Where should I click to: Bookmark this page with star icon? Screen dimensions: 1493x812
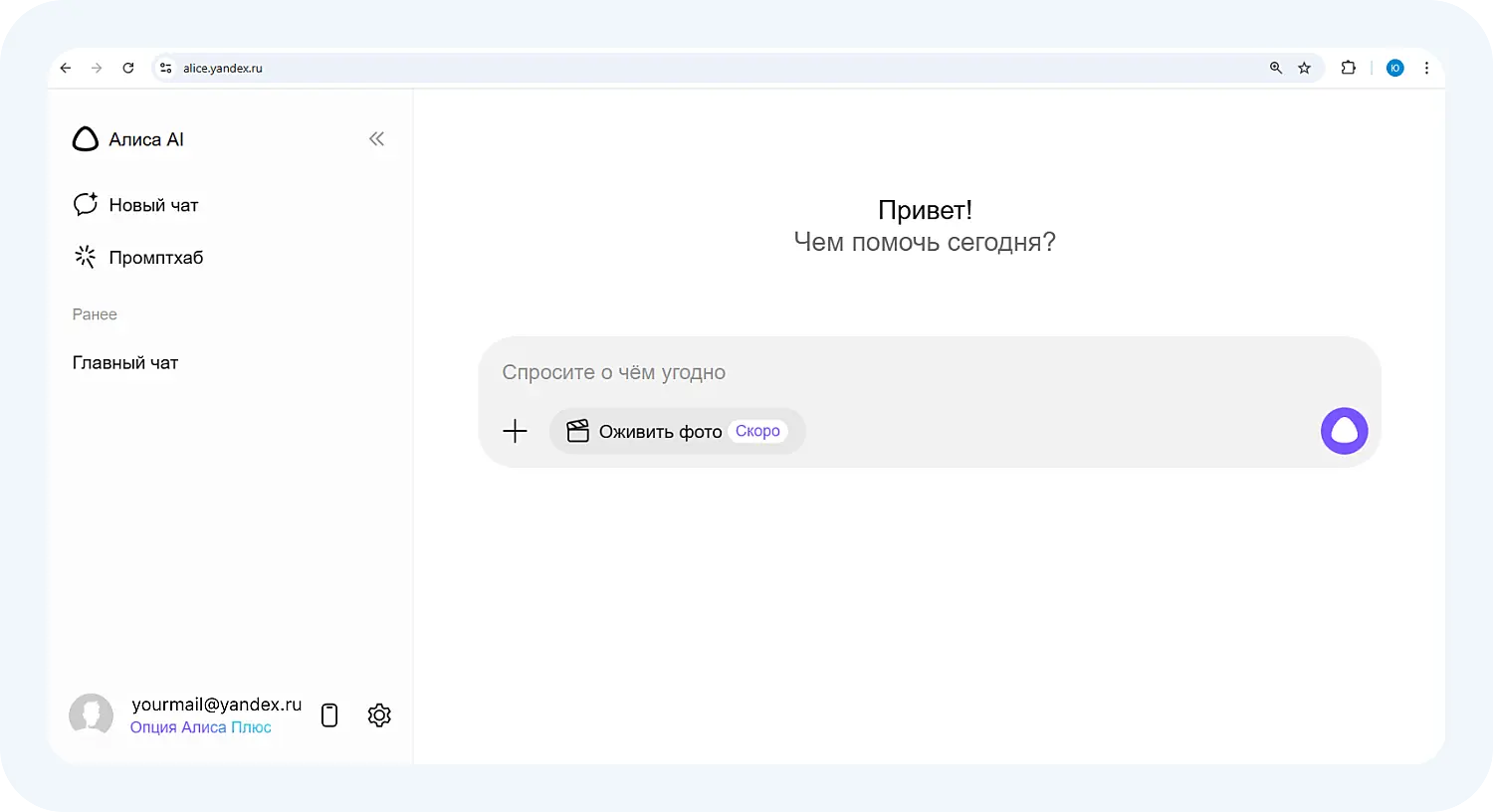click(x=1305, y=68)
